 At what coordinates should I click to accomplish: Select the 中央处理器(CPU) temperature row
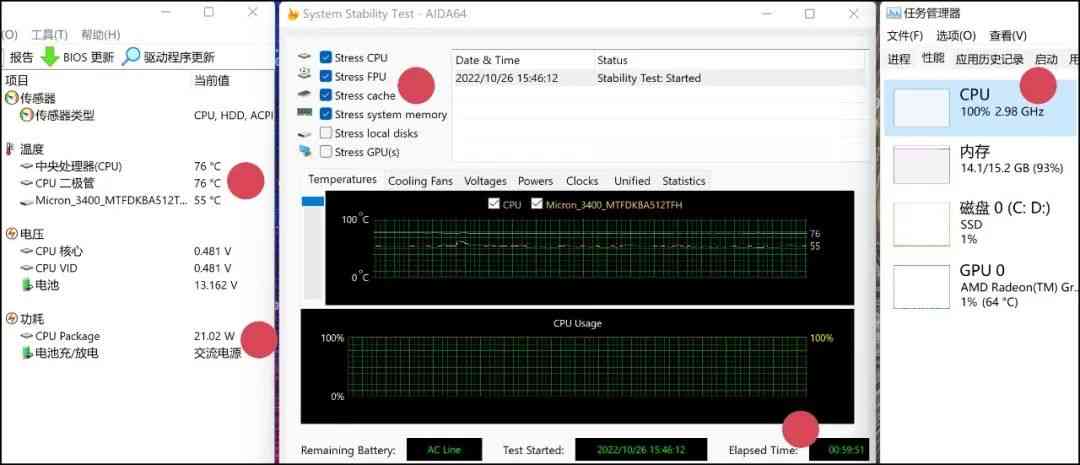78,166
